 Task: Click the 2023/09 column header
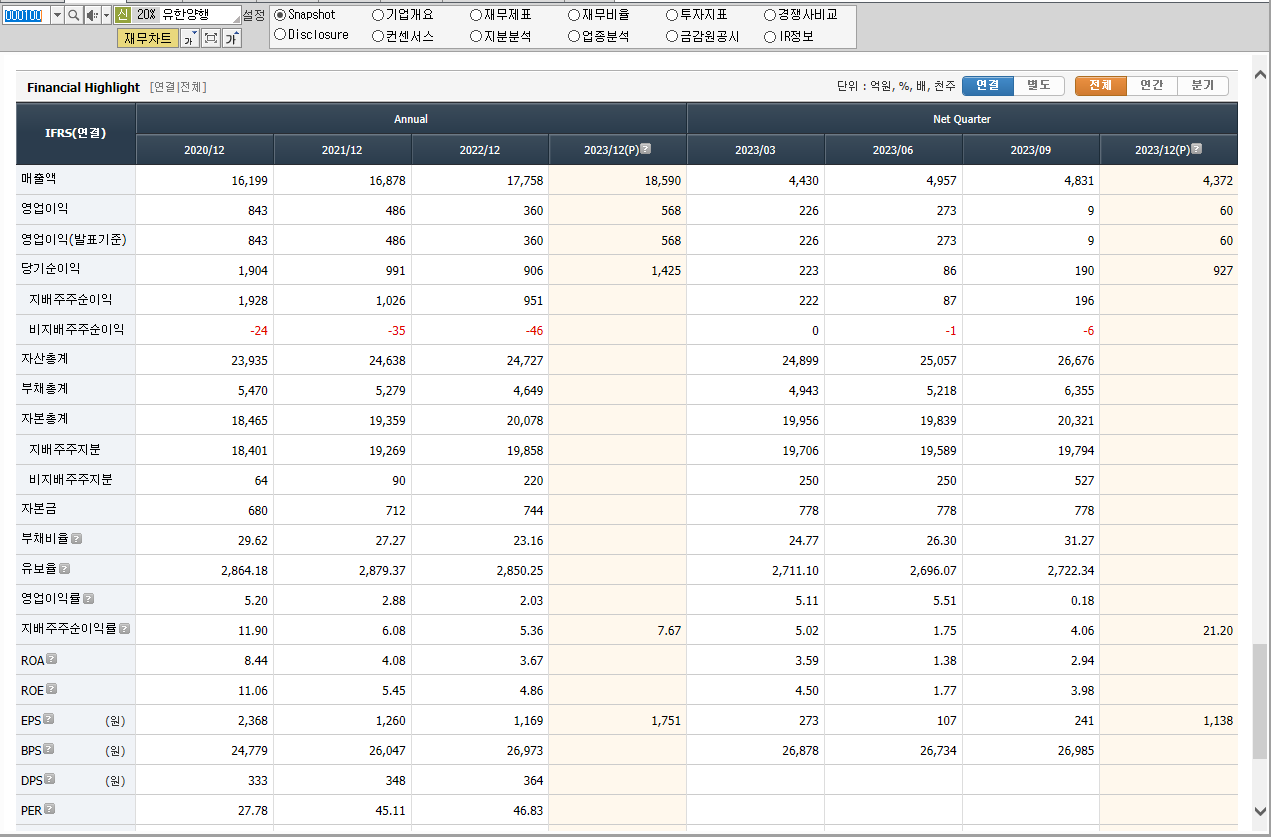tap(1031, 150)
